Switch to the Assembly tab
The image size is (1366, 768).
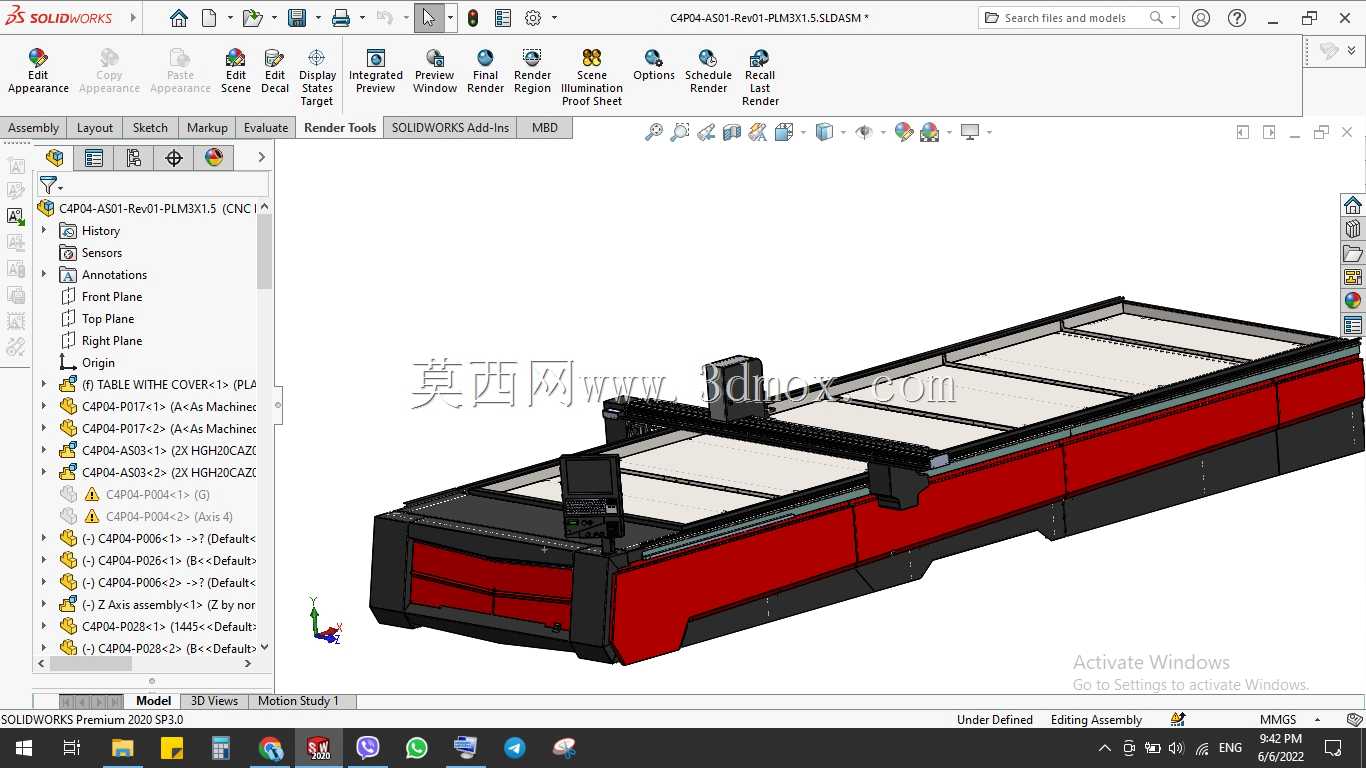pyautogui.click(x=34, y=128)
